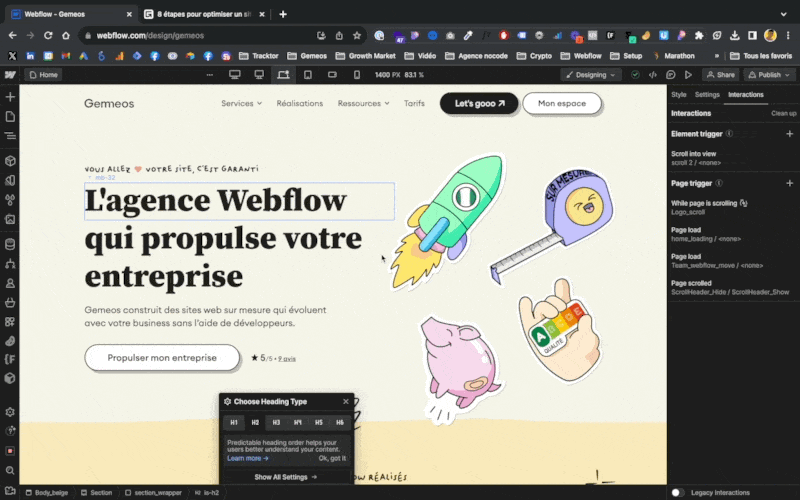Open the Logic flow icon in sidebar
800x500 pixels.
(x=10, y=263)
